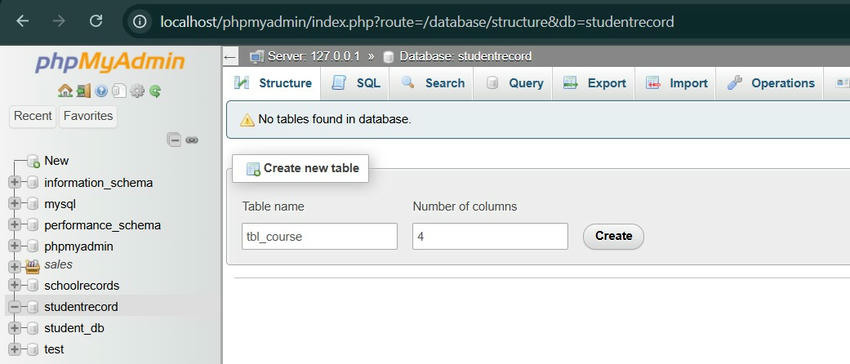850x364 pixels.
Task: Click the site information icon in address bar
Action: (140, 22)
